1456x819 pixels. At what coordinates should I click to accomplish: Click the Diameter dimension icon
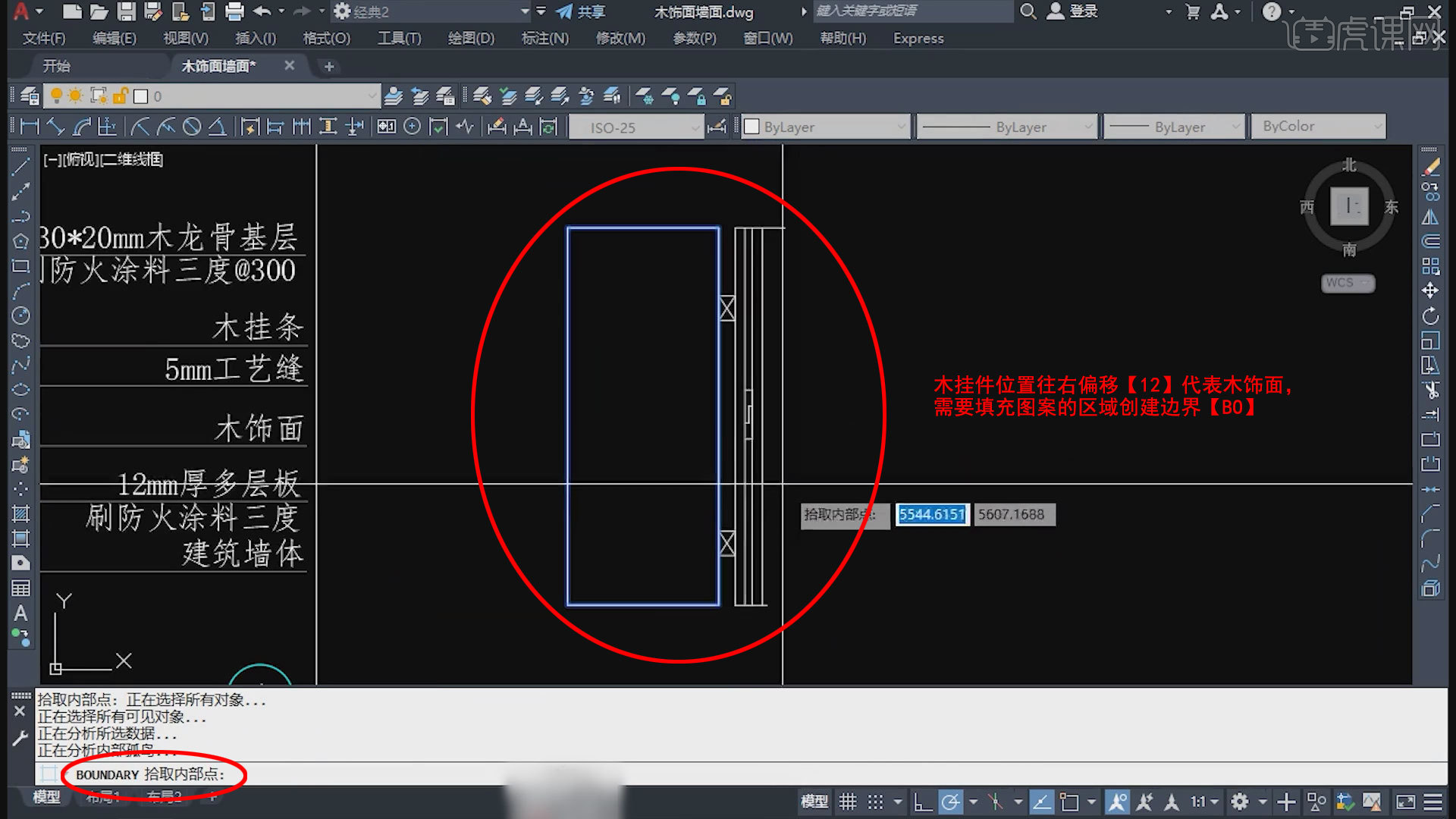[192, 127]
